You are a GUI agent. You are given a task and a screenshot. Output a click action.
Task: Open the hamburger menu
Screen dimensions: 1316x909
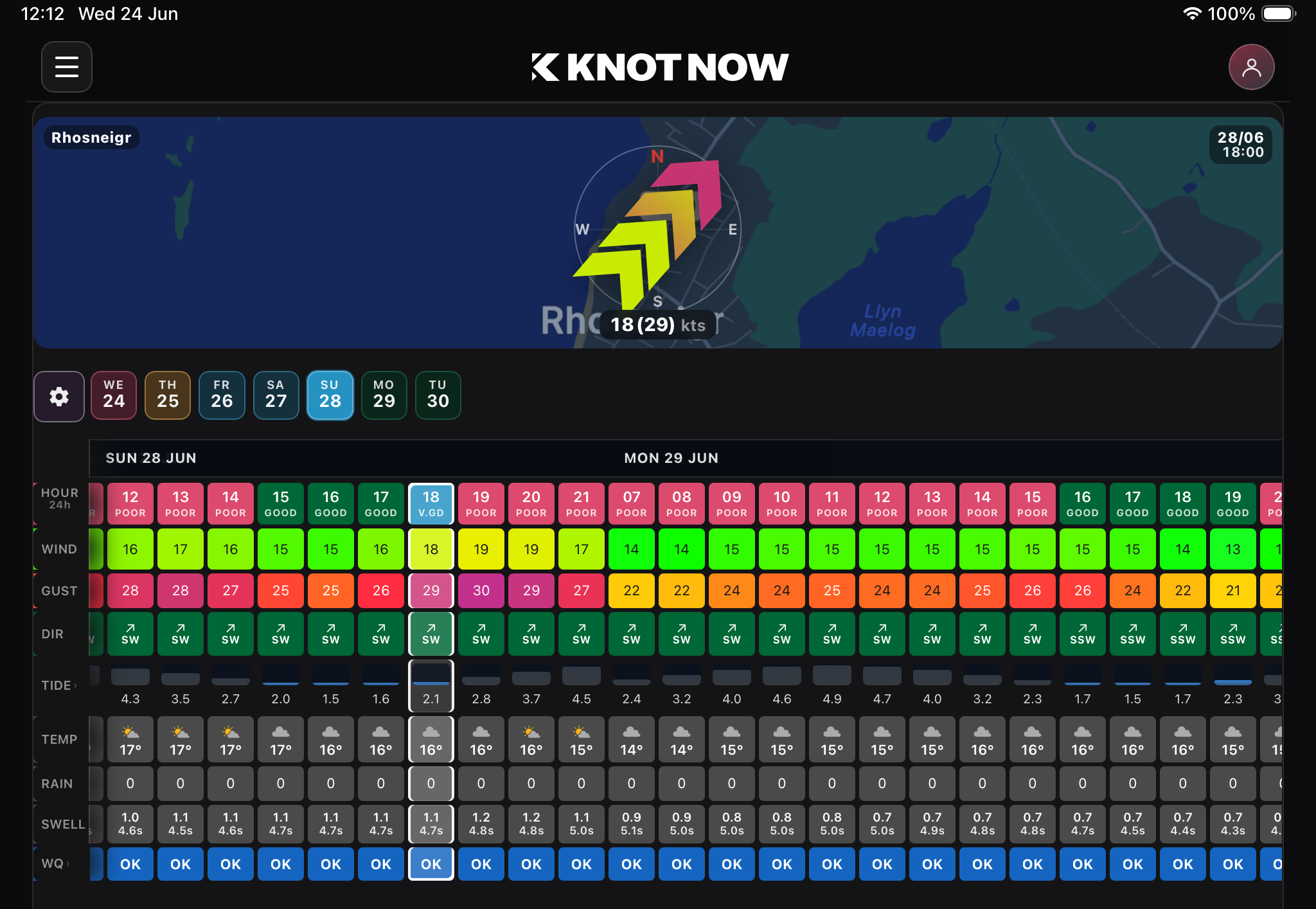tap(67, 67)
